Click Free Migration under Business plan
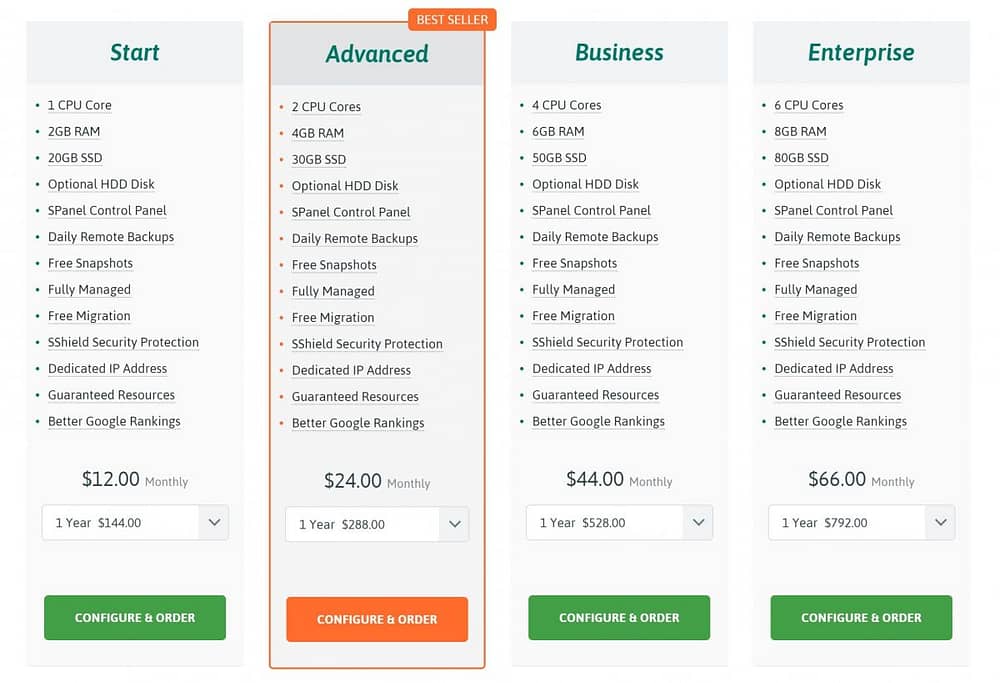The width and height of the screenshot is (1000, 683). tap(573, 316)
